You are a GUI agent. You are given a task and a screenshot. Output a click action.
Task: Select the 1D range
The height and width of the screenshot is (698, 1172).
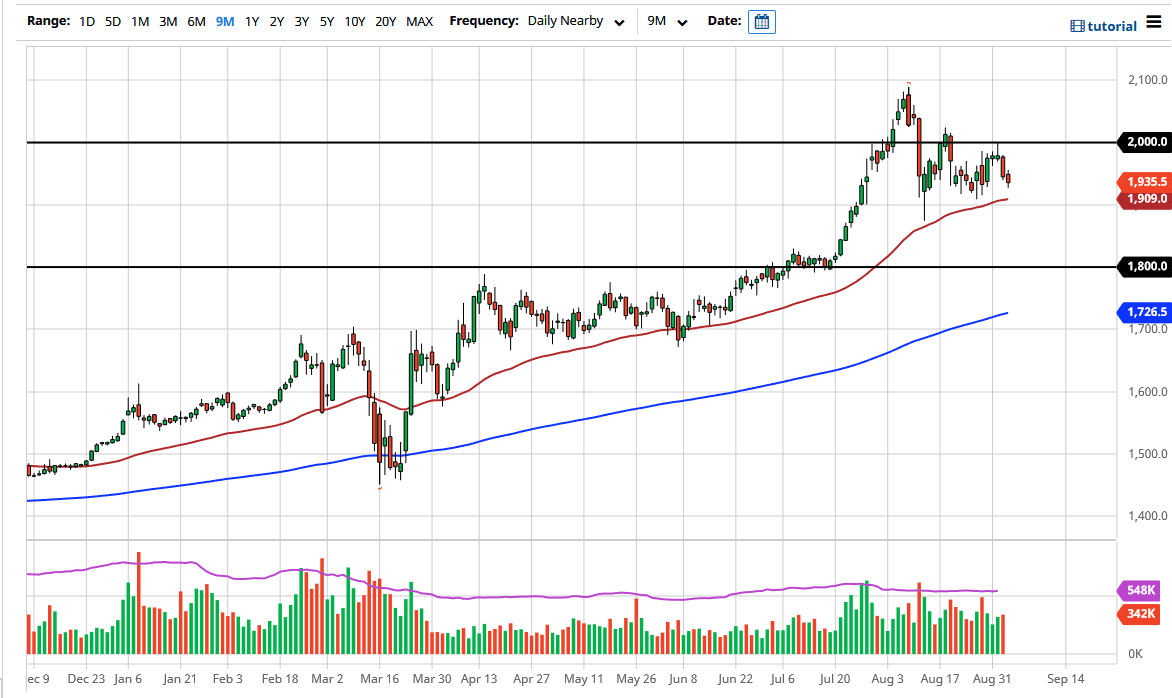[87, 22]
